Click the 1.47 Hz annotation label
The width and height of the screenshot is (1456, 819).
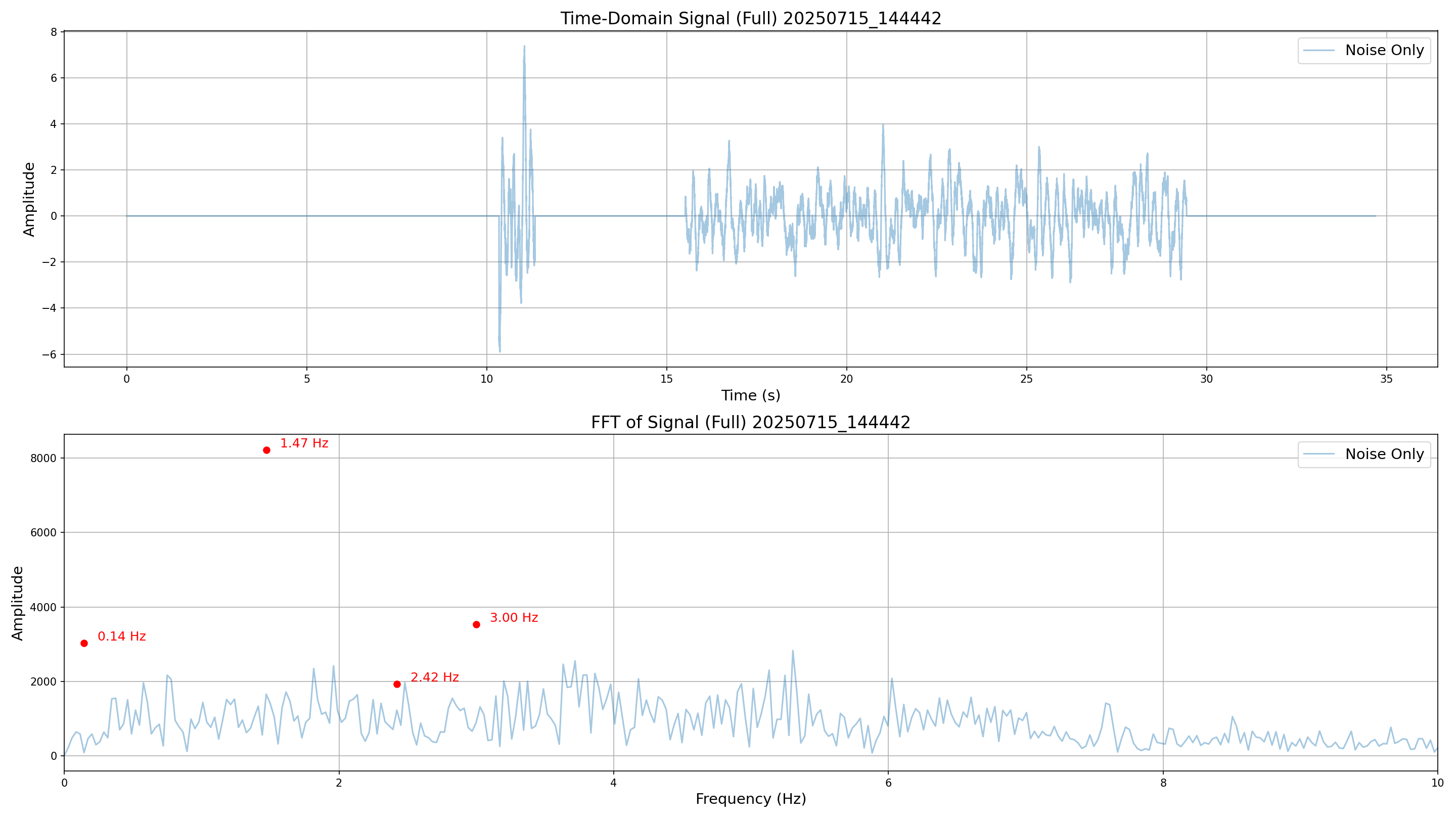304,443
